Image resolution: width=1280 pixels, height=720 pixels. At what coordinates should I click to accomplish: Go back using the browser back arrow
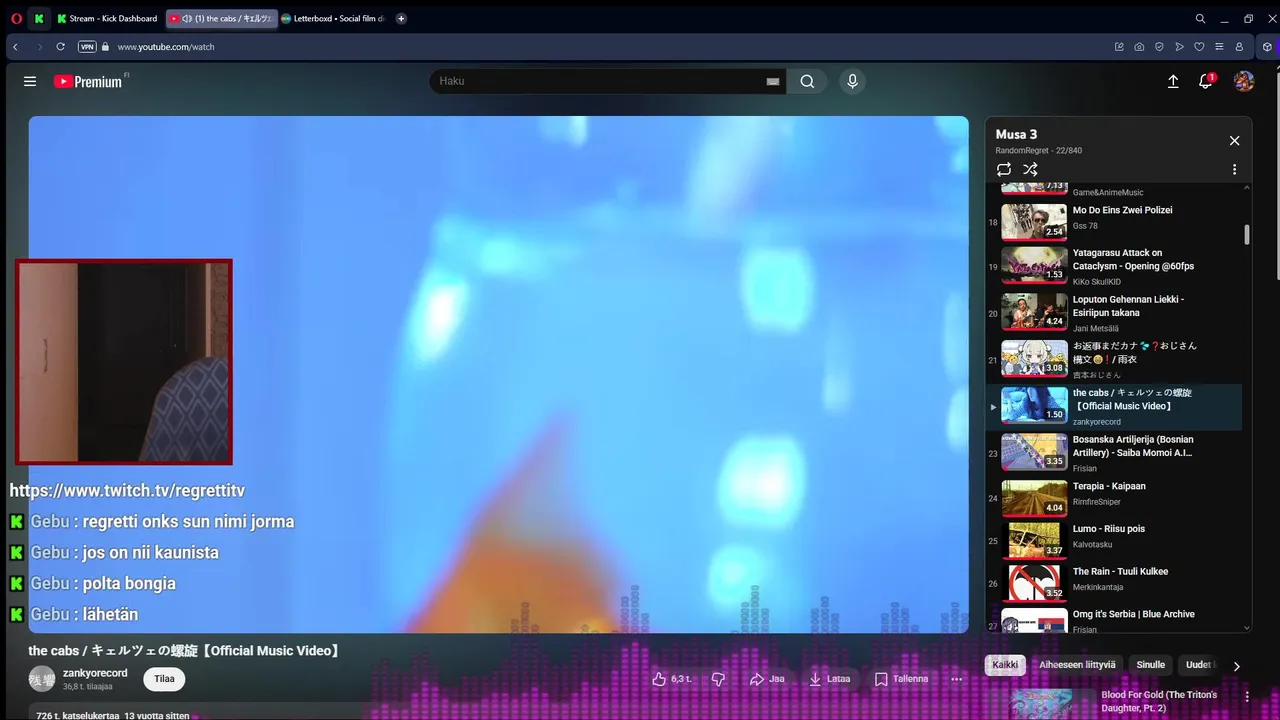click(x=15, y=47)
